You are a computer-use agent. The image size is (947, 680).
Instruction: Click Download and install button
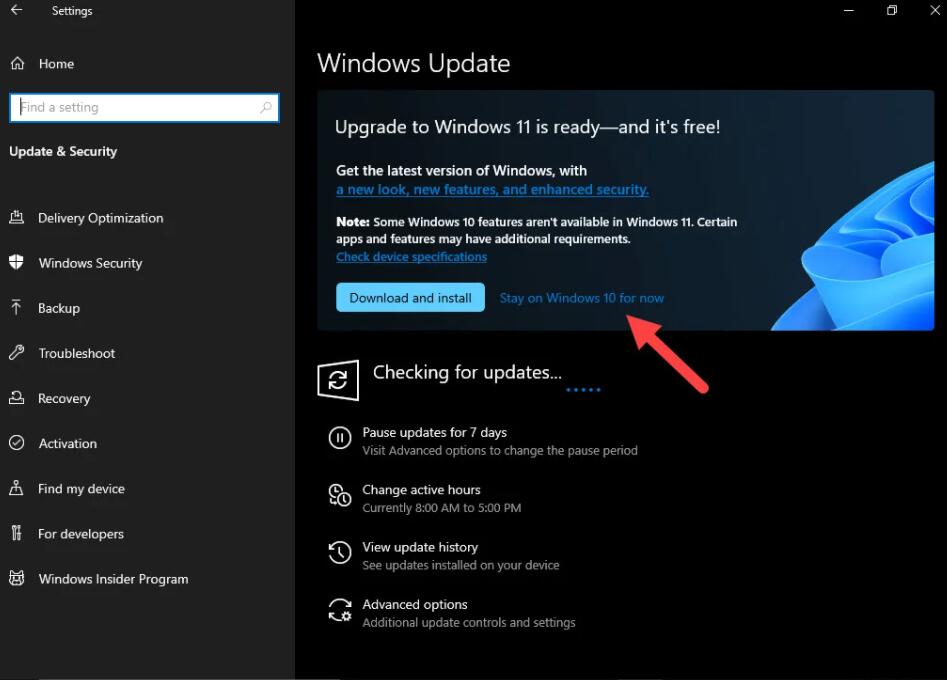click(410, 298)
